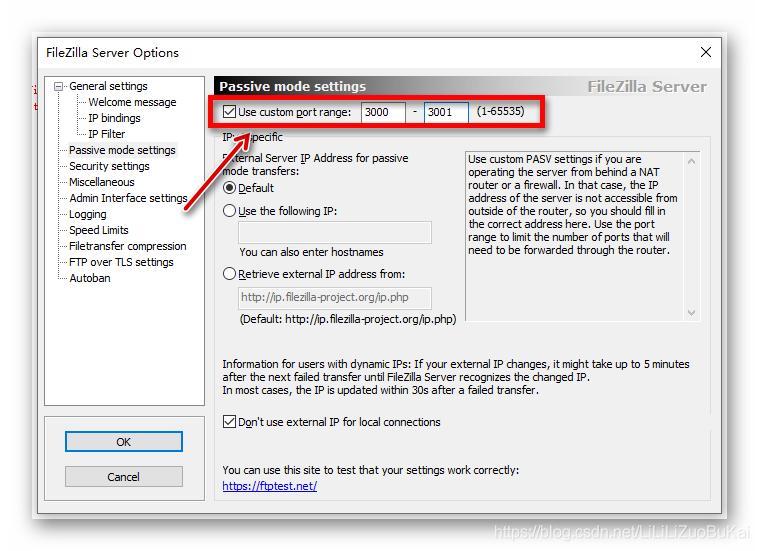Close the FileZilla Server Options dialog
This screenshot has height=551, width=759.
[706, 52]
